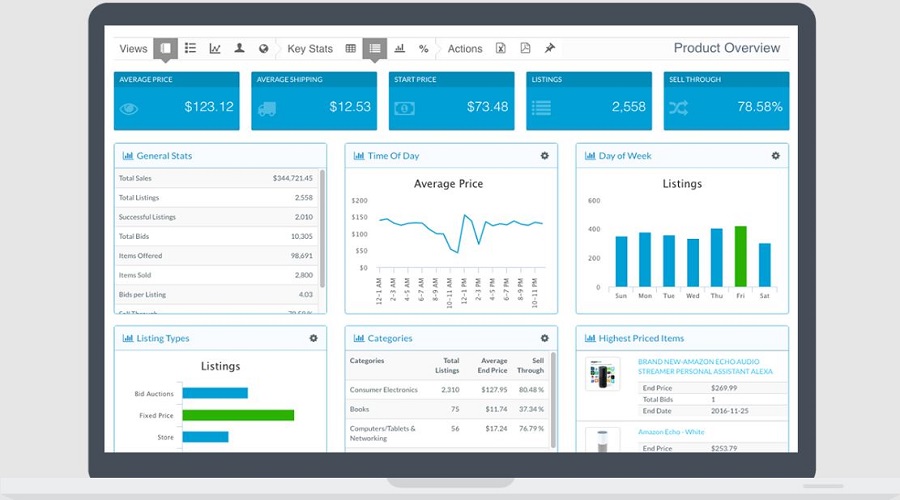Switch to the list view icon
The image size is (900, 500).
pos(190,48)
